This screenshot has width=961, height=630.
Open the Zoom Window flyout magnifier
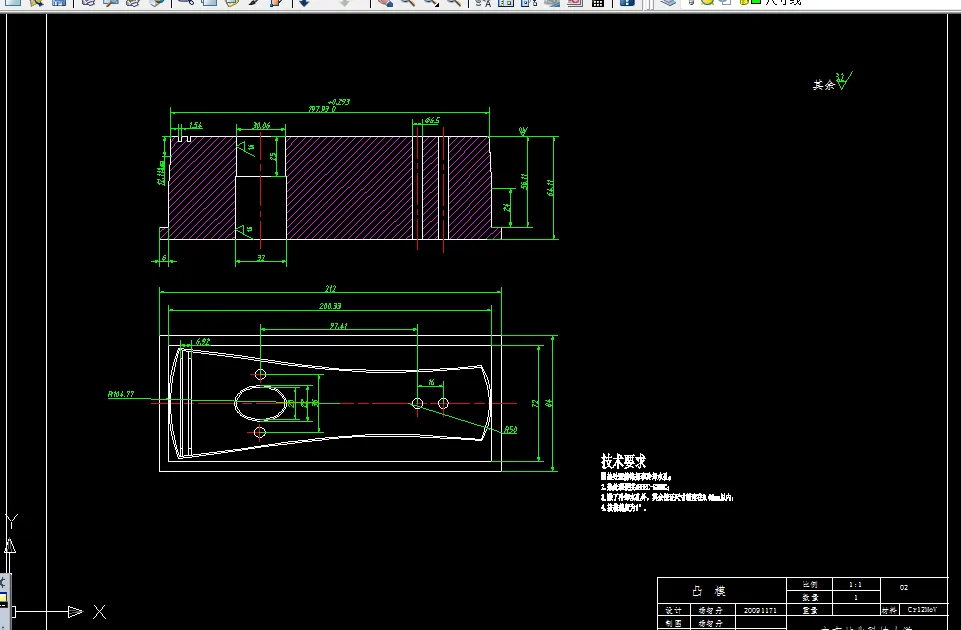point(431,2)
